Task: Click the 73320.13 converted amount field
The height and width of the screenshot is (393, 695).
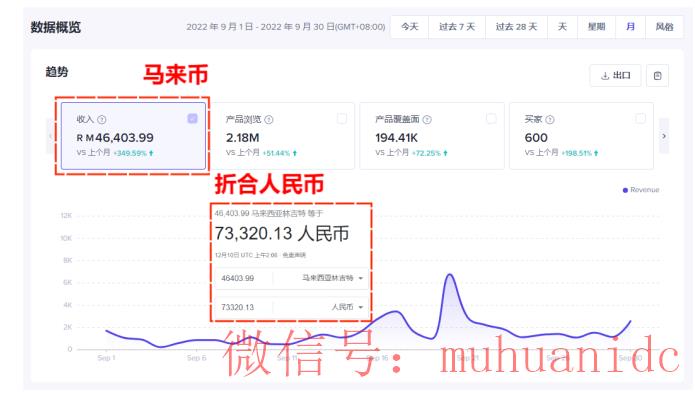Action: coord(238,307)
